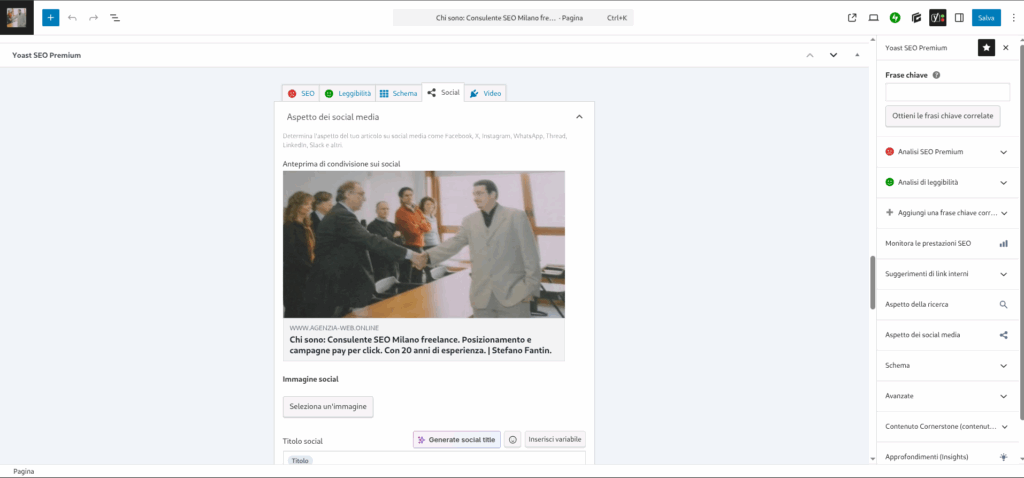This screenshot has width=1024, height=478.
Task: Click the Frase chiave help question icon
Action: 936,75
